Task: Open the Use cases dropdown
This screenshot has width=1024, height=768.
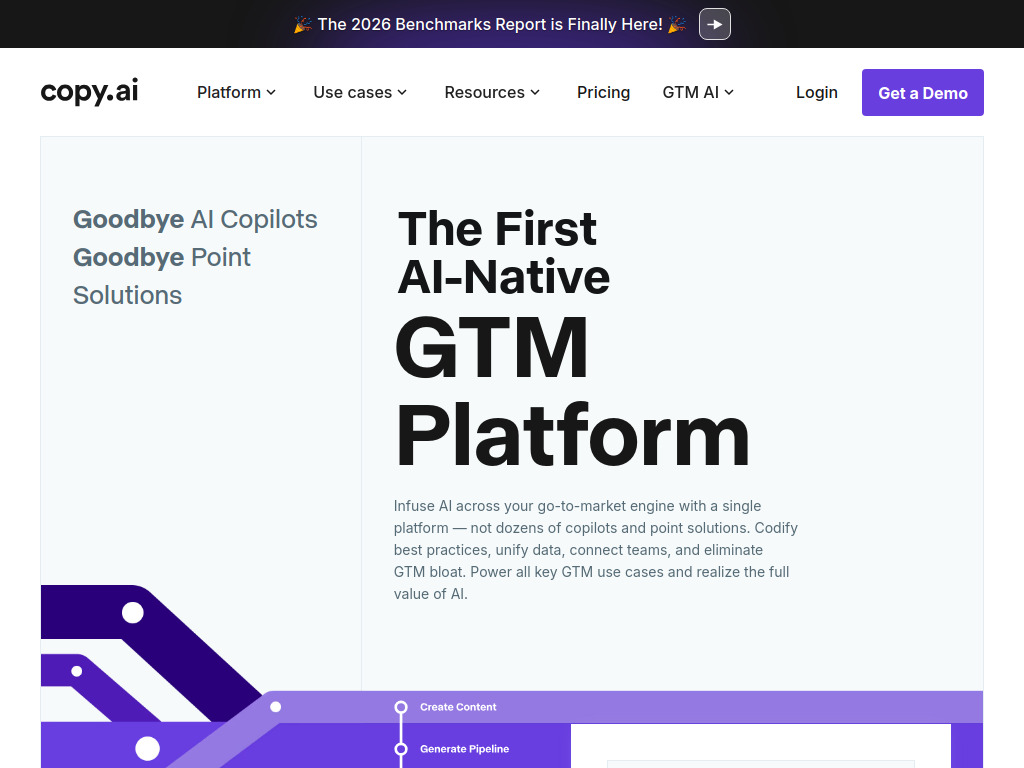Action: (360, 92)
